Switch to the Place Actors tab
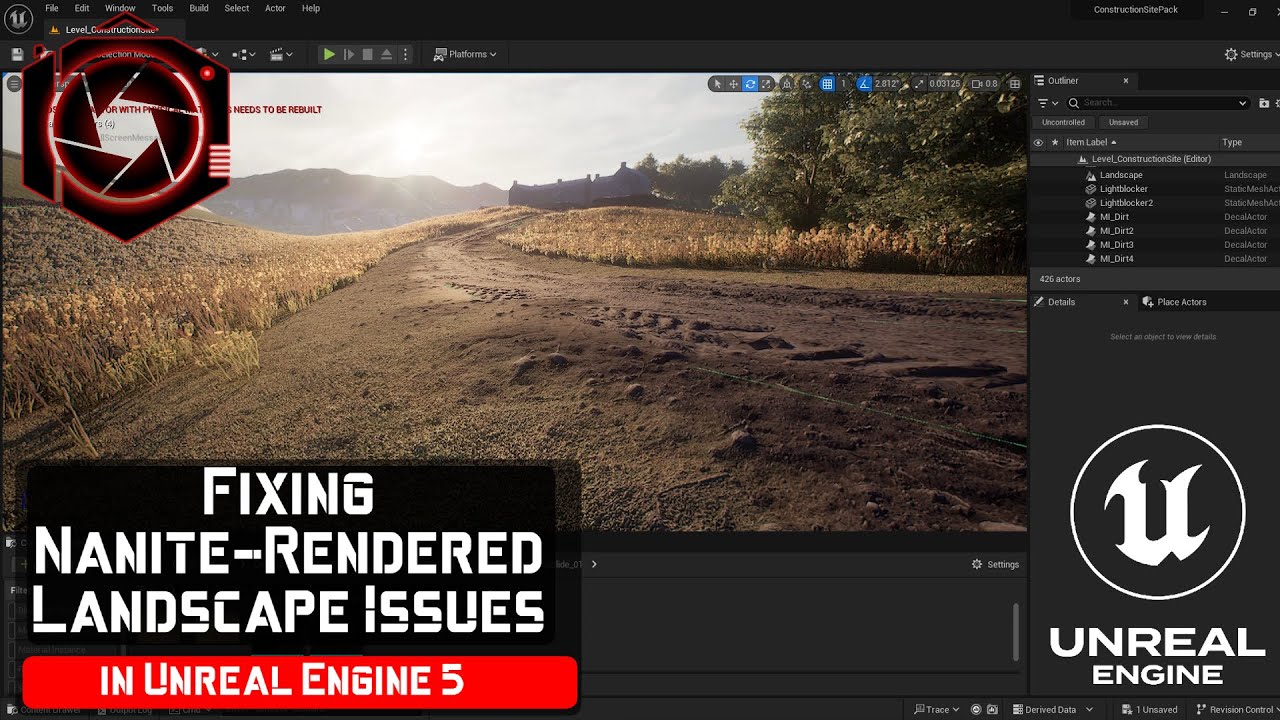The height and width of the screenshot is (720, 1280). (x=1181, y=302)
